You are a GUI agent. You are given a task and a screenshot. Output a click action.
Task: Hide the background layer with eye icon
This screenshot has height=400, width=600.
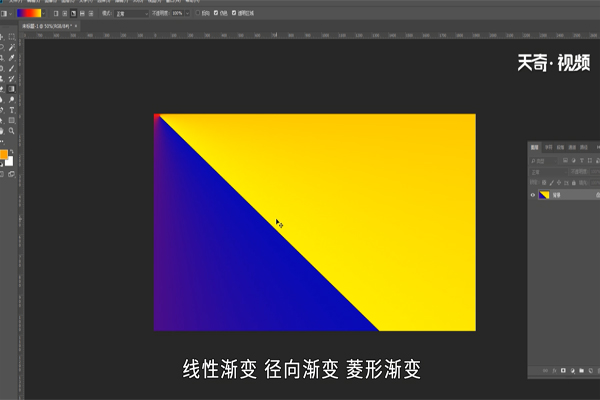[x=533, y=195]
